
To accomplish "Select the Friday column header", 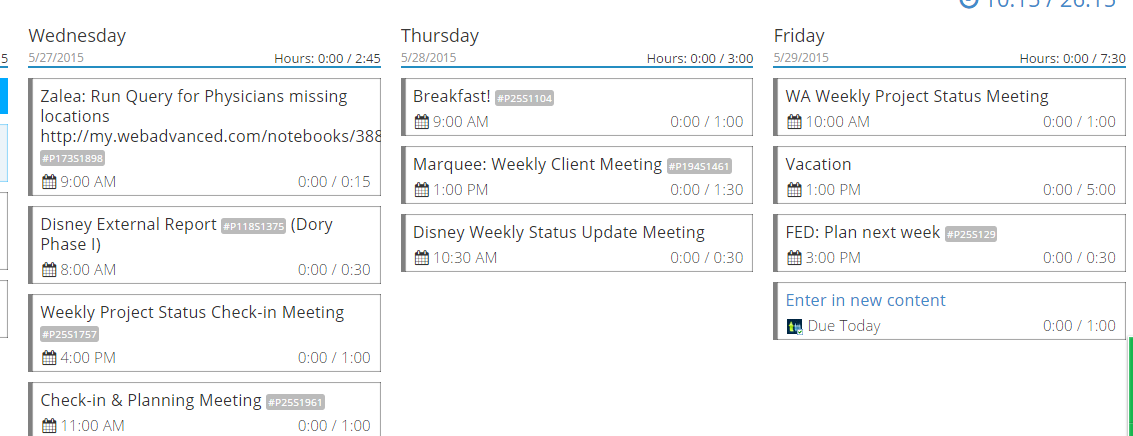I will (799, 36).
